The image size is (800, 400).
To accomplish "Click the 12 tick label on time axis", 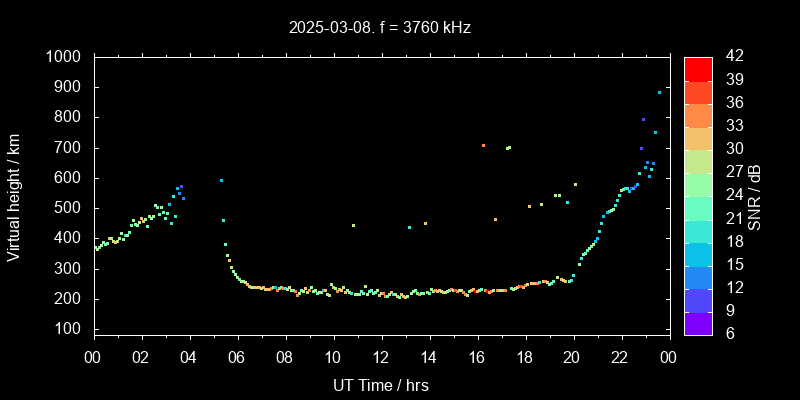I will (x=381, y=357).
